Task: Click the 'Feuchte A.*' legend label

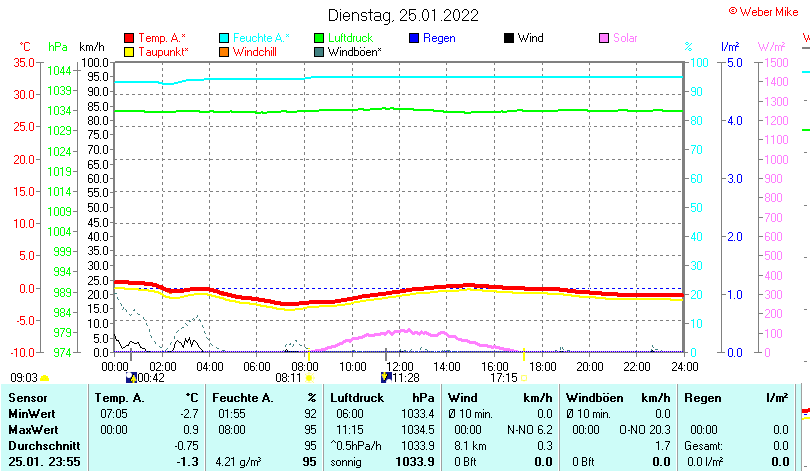Action: [261, 38]
